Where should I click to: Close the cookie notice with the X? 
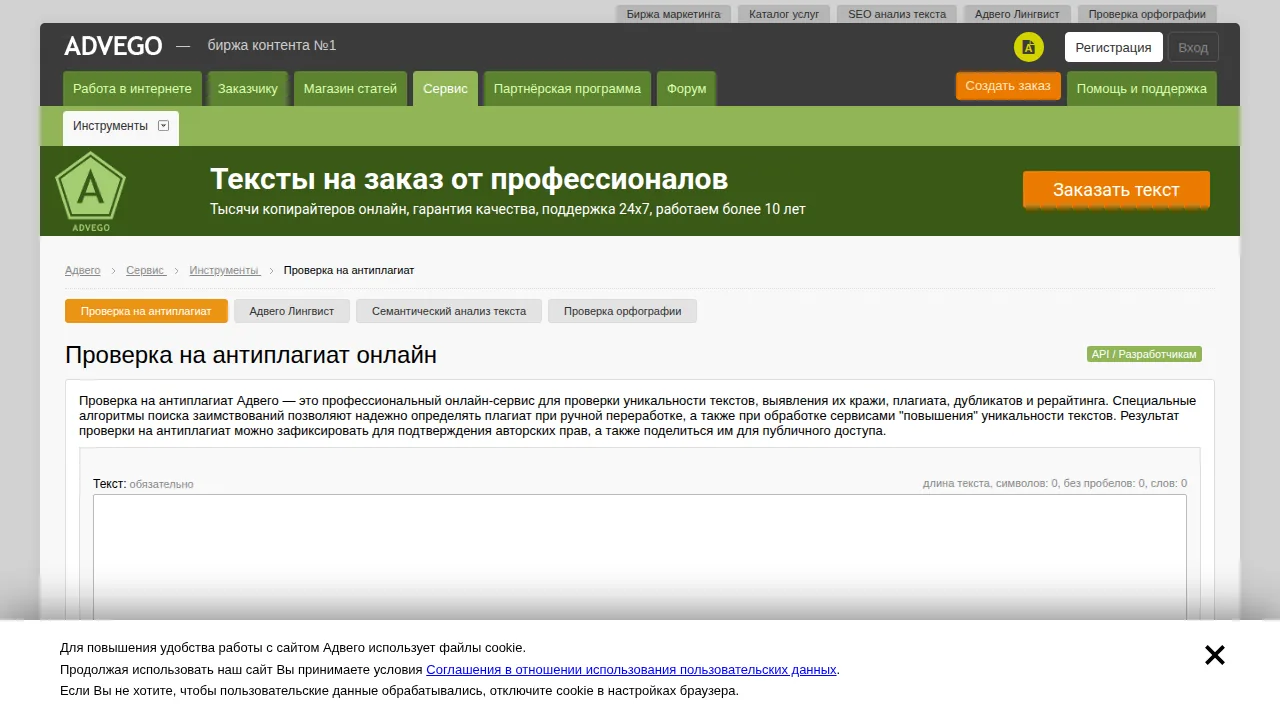point(1215,655)
